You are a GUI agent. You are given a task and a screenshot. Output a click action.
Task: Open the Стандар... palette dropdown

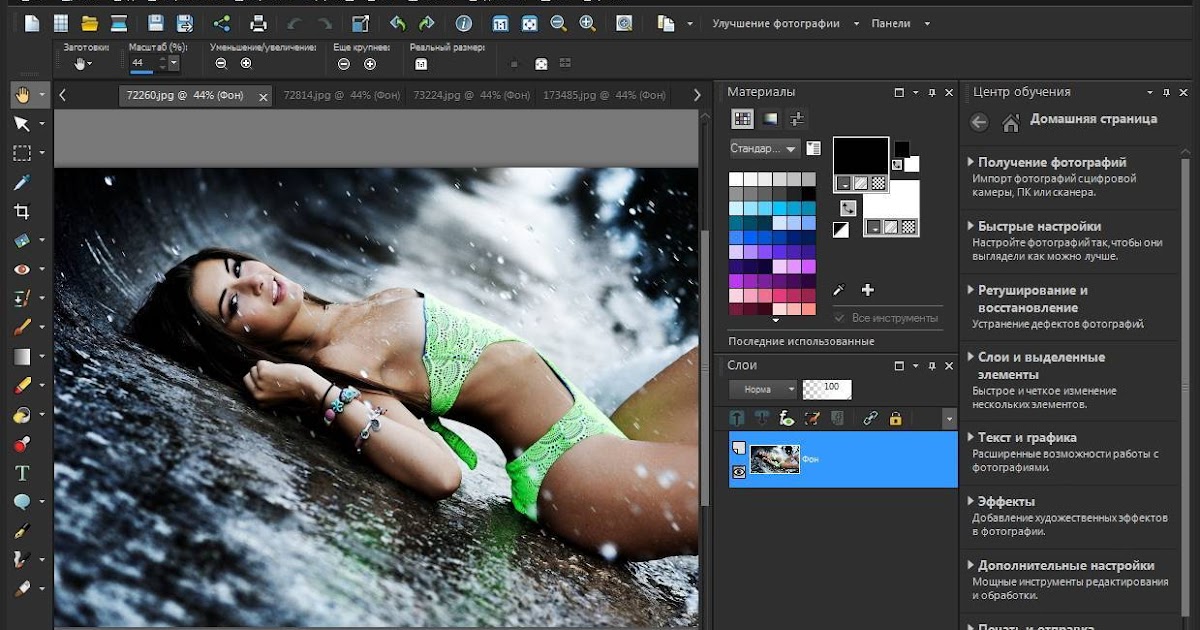click(x=764, y=149)
